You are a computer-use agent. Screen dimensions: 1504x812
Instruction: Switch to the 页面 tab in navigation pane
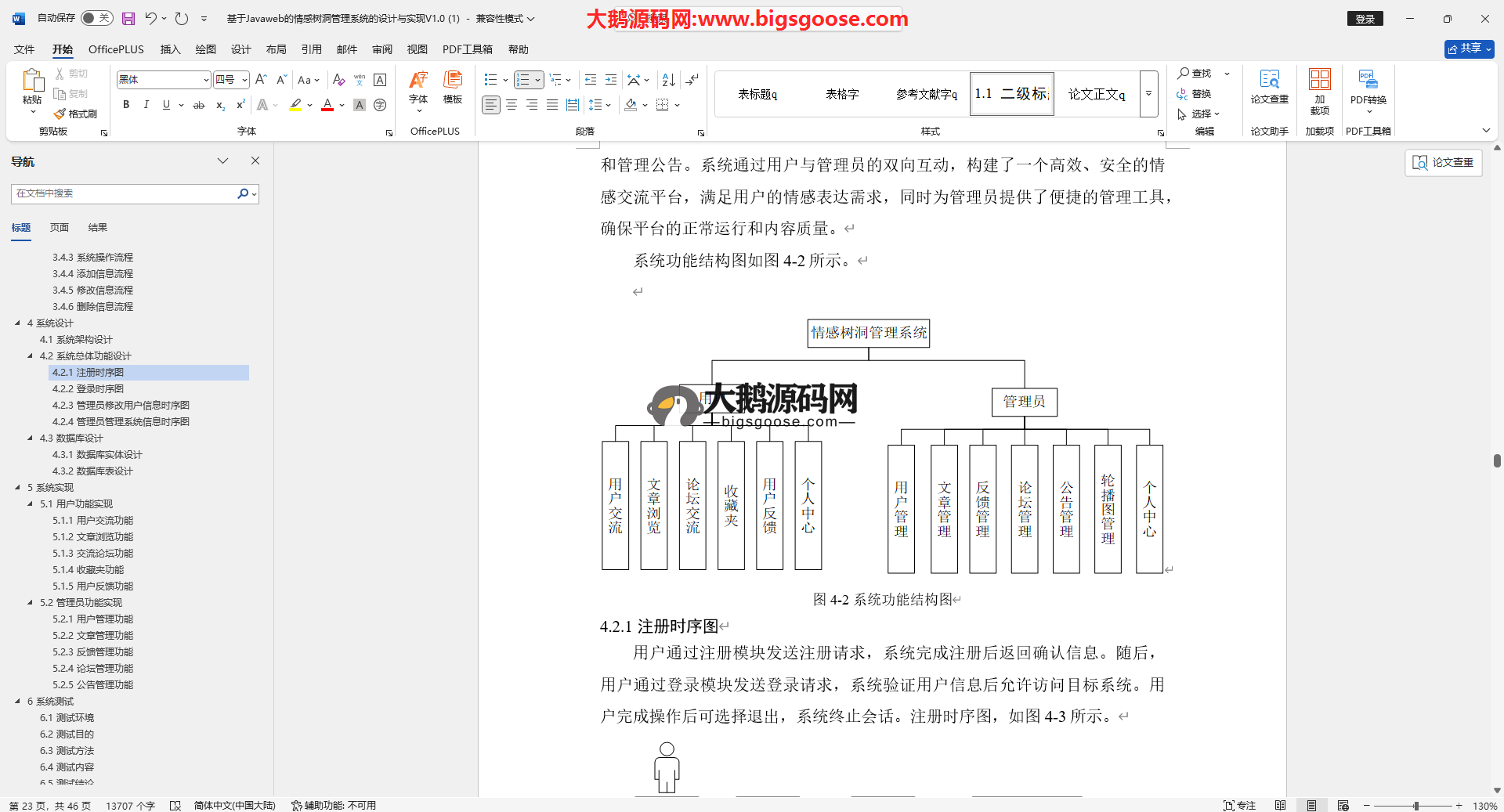pyautogui.click(x=60, y=228)
